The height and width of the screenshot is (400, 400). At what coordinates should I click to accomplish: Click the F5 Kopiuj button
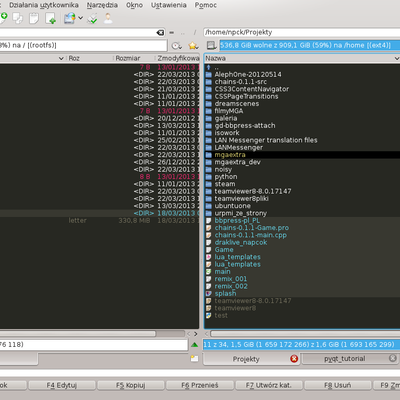point(130,385)
